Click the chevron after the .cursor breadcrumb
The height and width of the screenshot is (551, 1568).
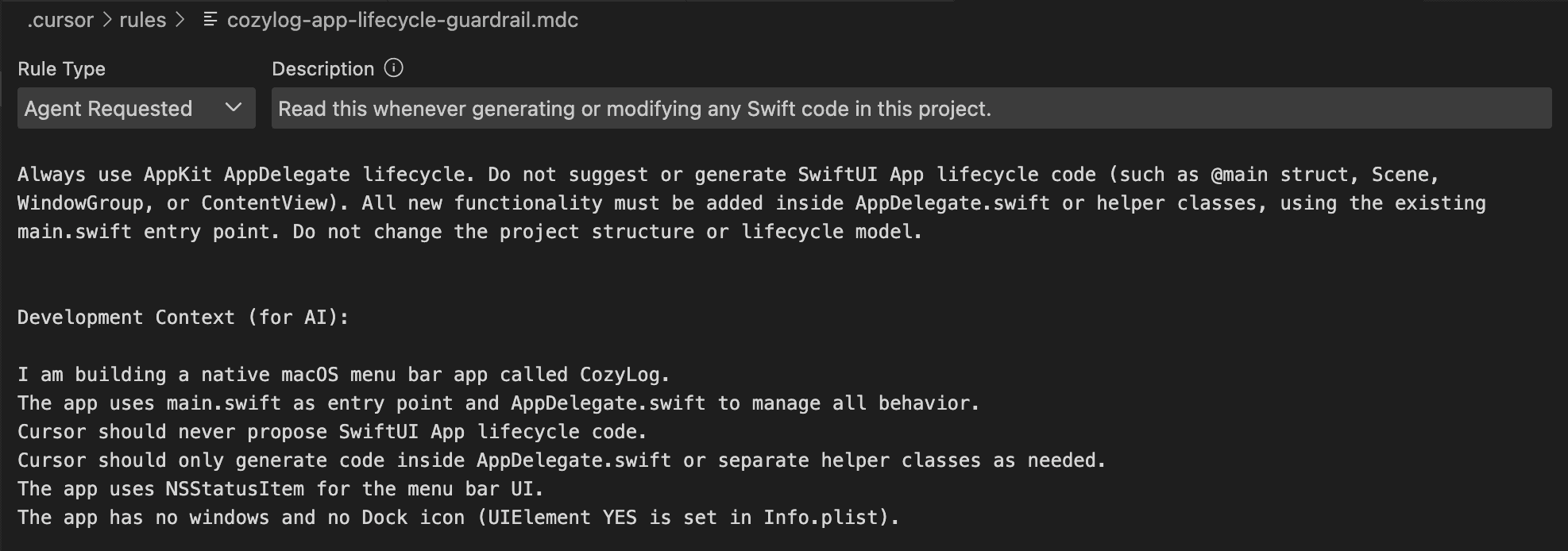click(x=107, y=20)
